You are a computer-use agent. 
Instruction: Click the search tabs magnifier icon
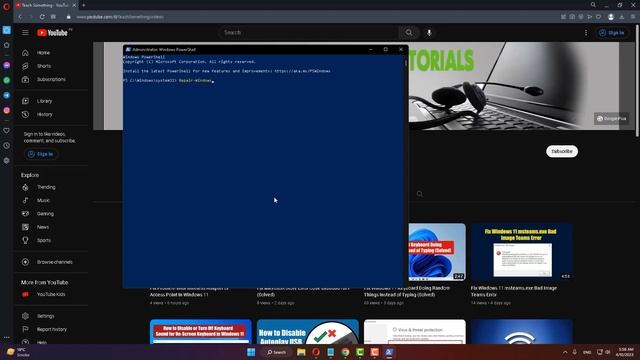(593, 5)
